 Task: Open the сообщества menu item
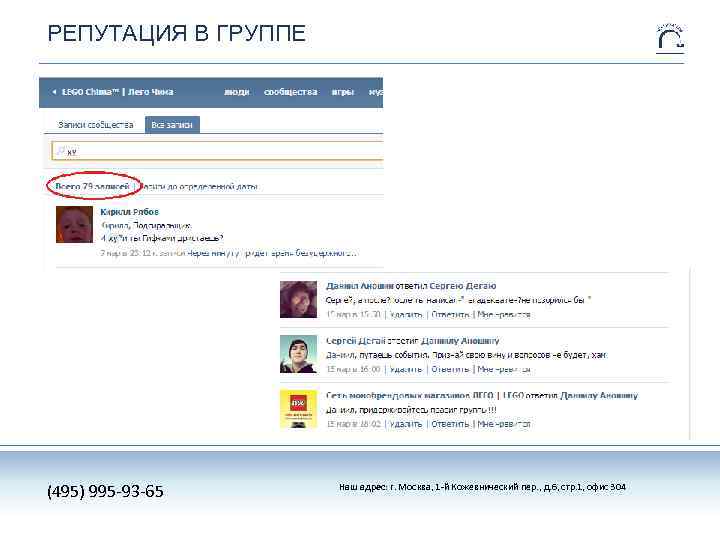point(290,92)
